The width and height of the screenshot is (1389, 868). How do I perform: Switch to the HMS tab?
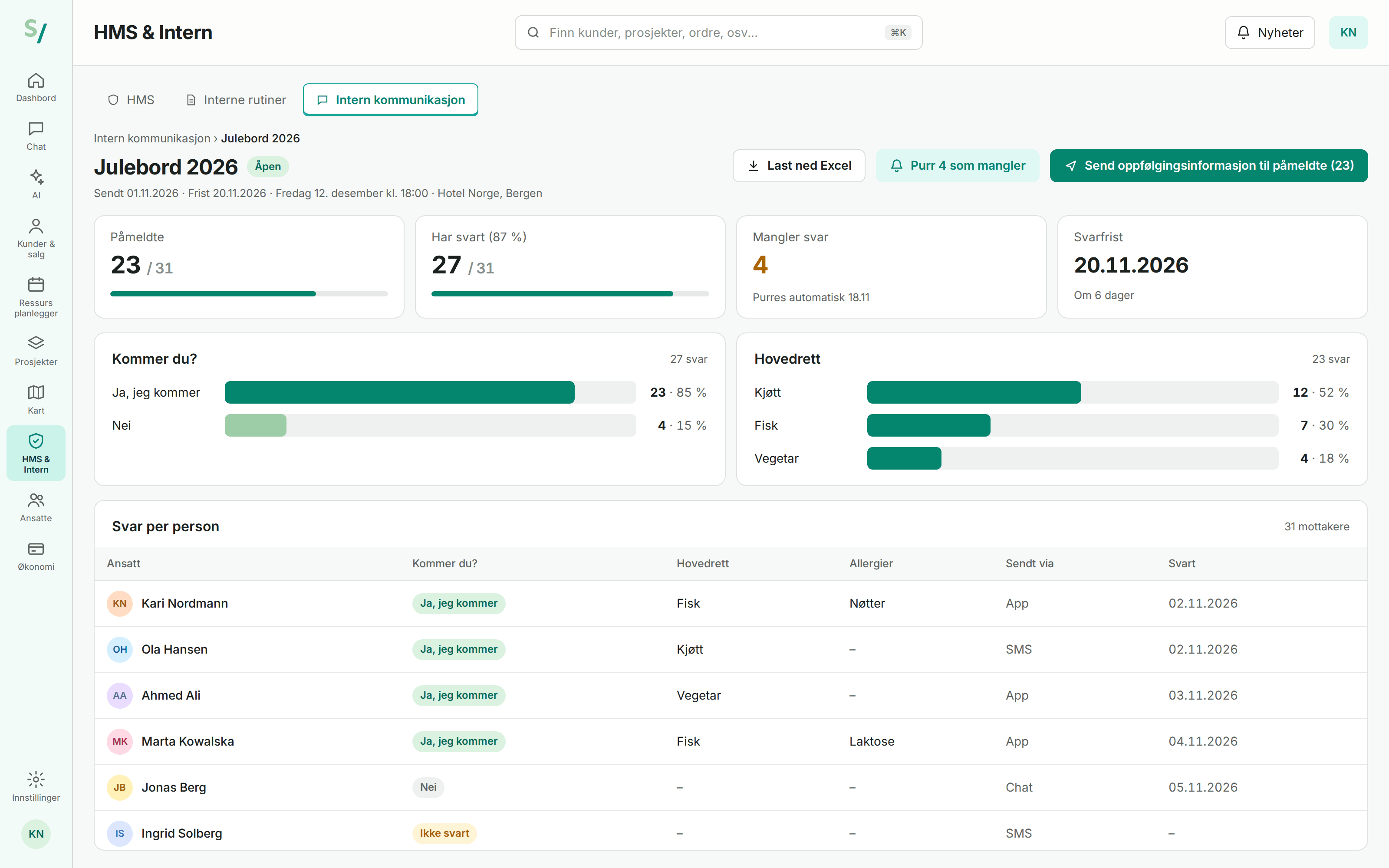point(132,100)
